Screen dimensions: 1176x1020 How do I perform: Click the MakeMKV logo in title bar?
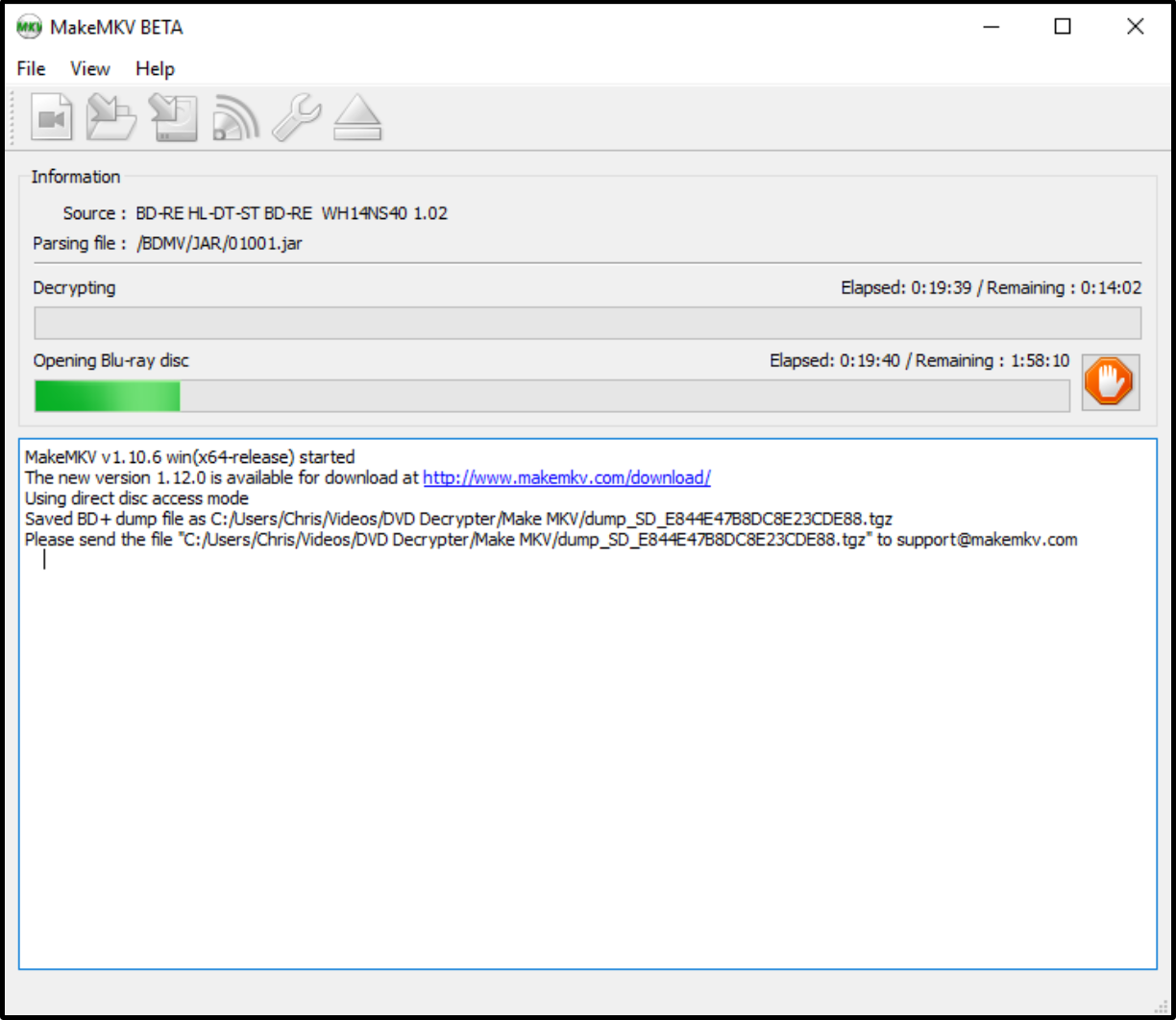[29, 27]
